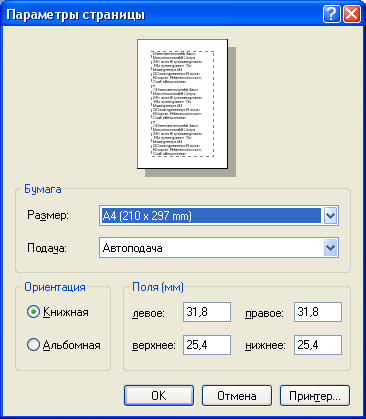
Task: Open the Размер dropdown arrow
Action: point(330,216)
